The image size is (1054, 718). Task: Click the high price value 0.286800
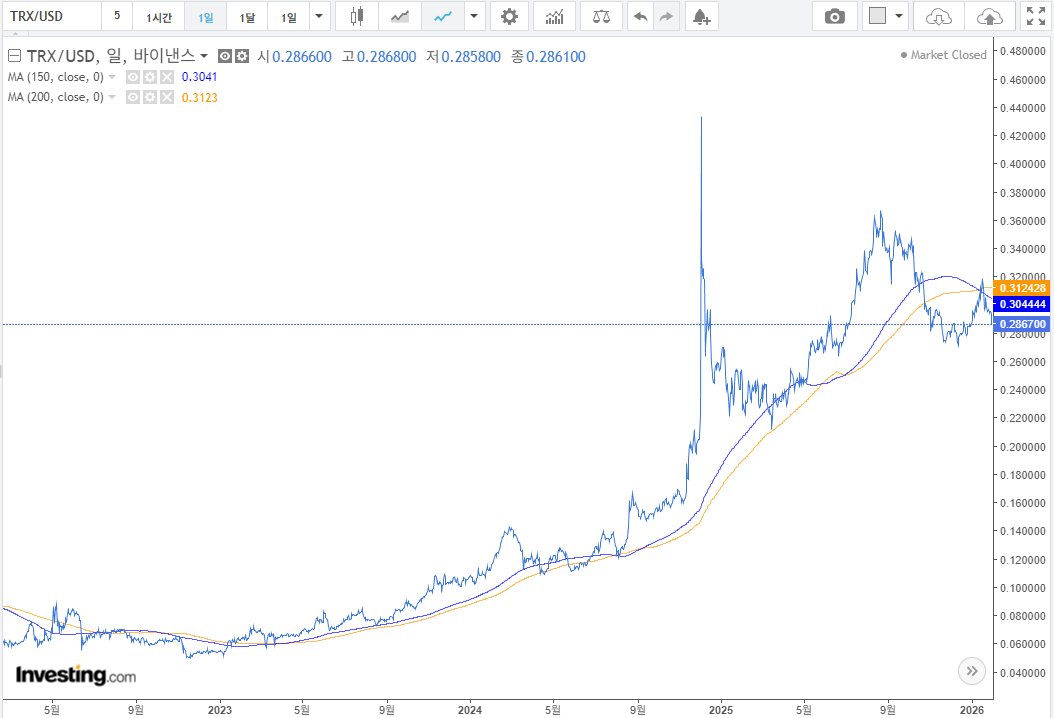point(387,57)
